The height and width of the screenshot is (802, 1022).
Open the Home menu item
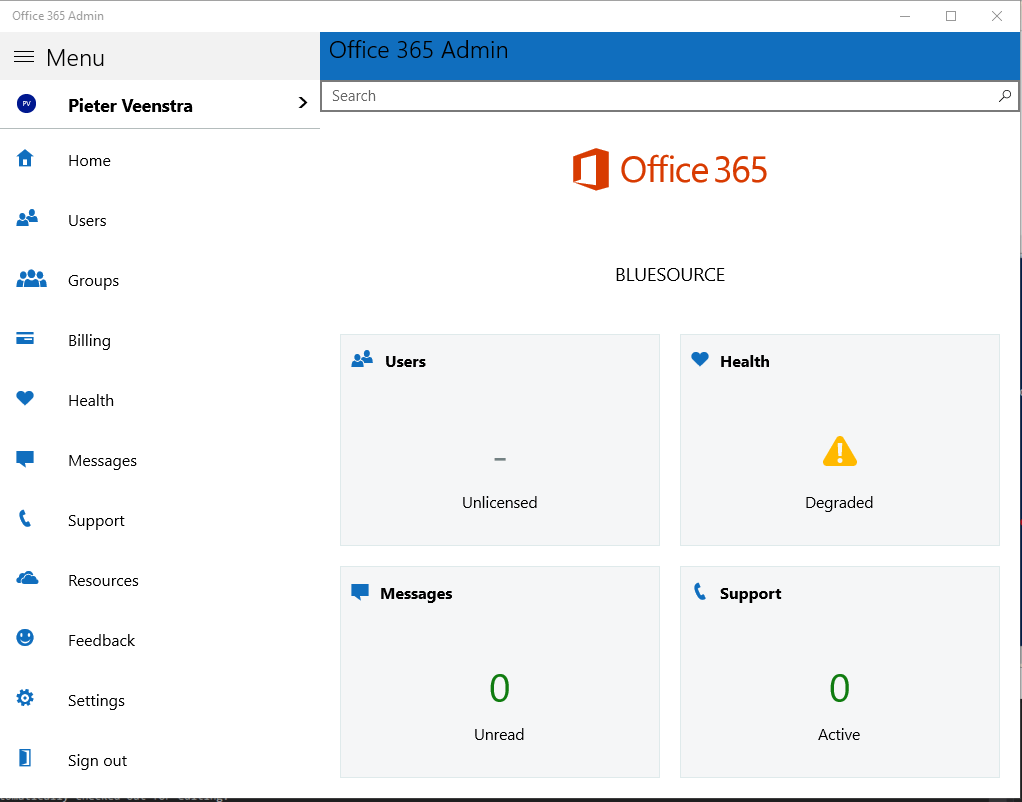coord(160,160)
